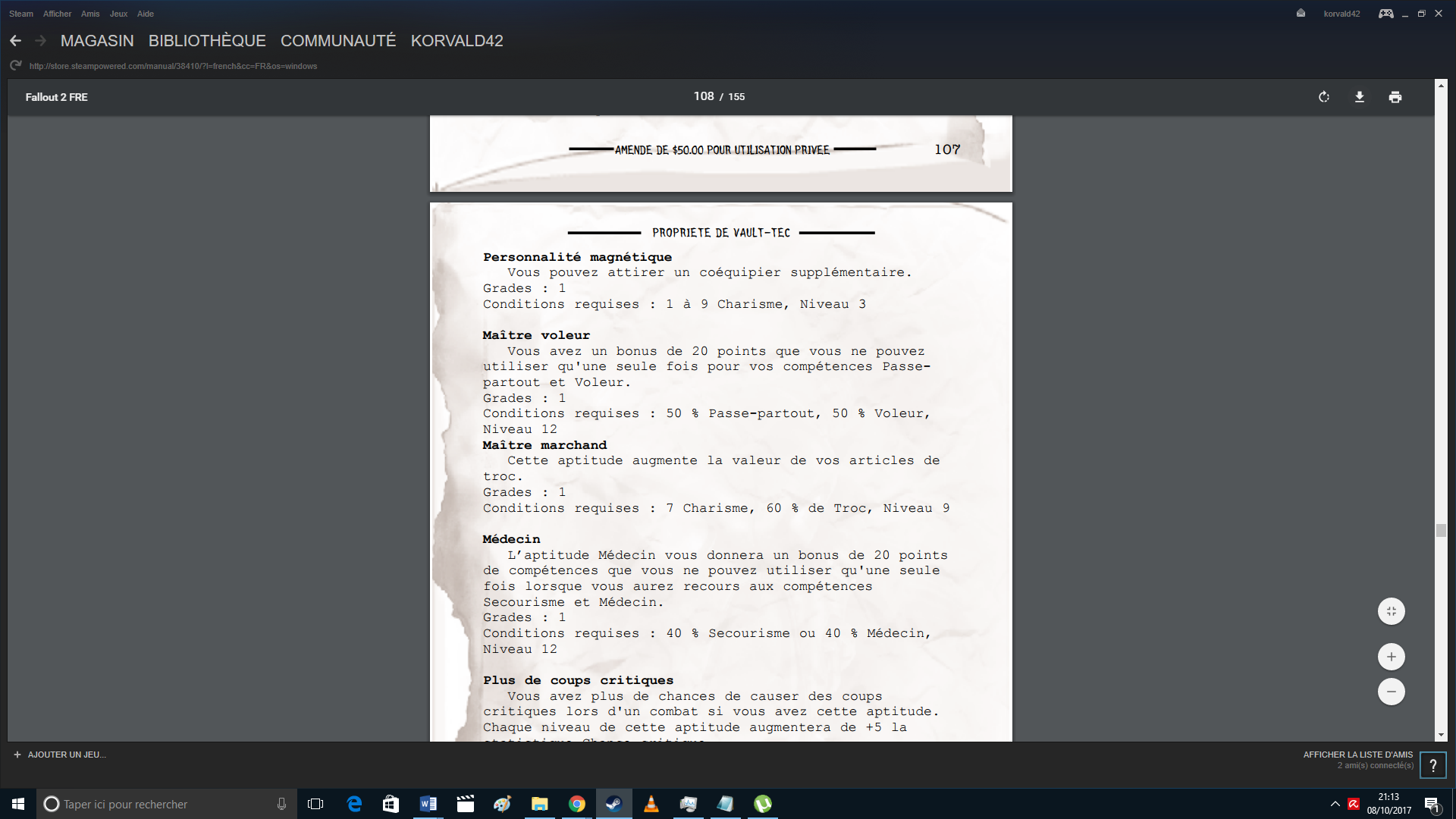Click the Fallout 2 FRE document title
The image size is (1456, 819).
coord(57,97)
